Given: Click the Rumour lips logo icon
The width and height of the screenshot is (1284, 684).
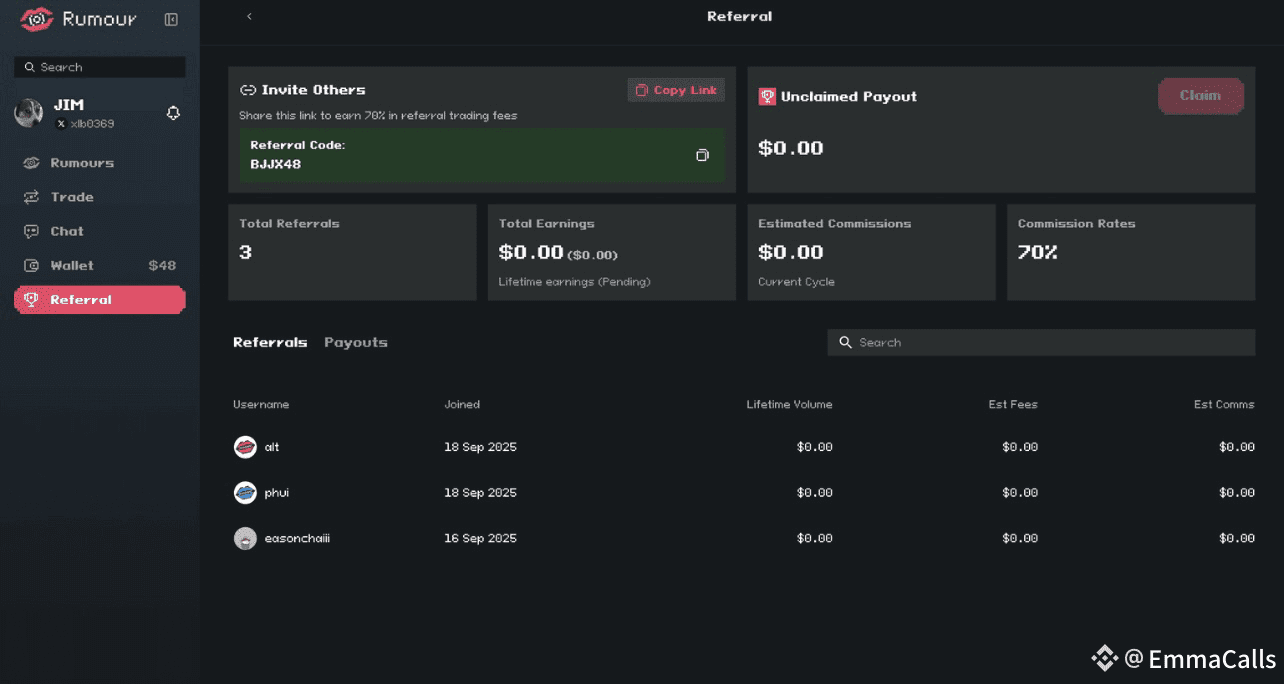Looking at the screenshot, I should pos(37,19).
